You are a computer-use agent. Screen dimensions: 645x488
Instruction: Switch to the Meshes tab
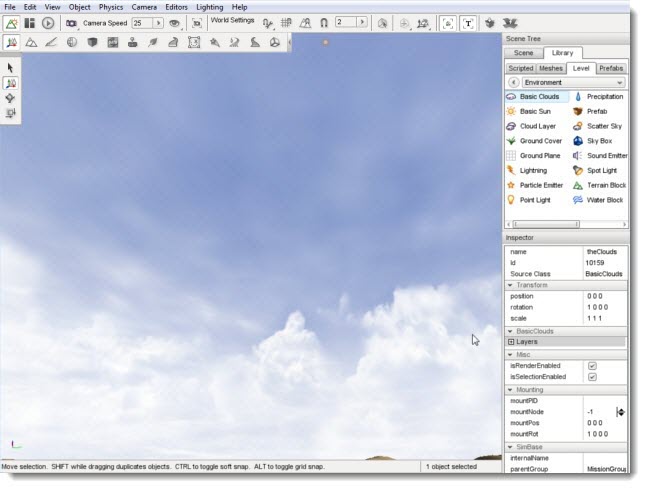coord(551,68)
